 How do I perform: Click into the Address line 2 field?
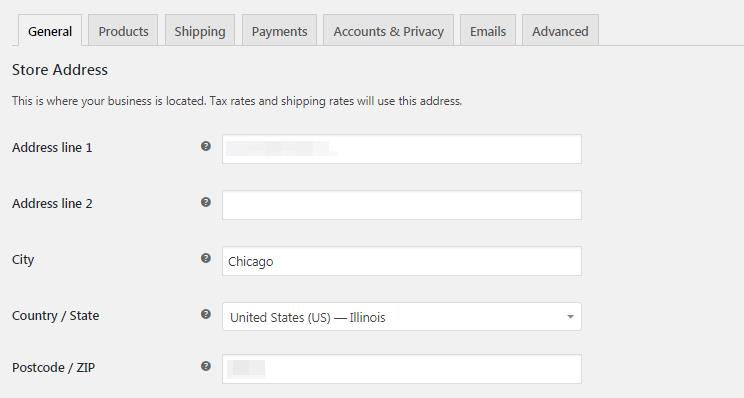point(402,205)
